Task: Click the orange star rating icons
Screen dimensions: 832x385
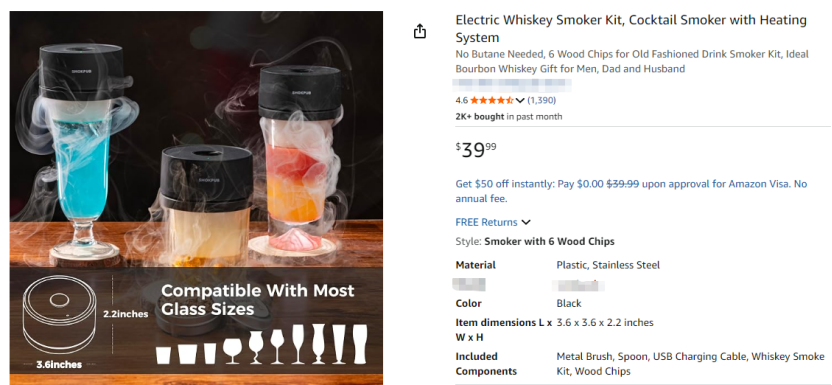Action: coord(491,100)
